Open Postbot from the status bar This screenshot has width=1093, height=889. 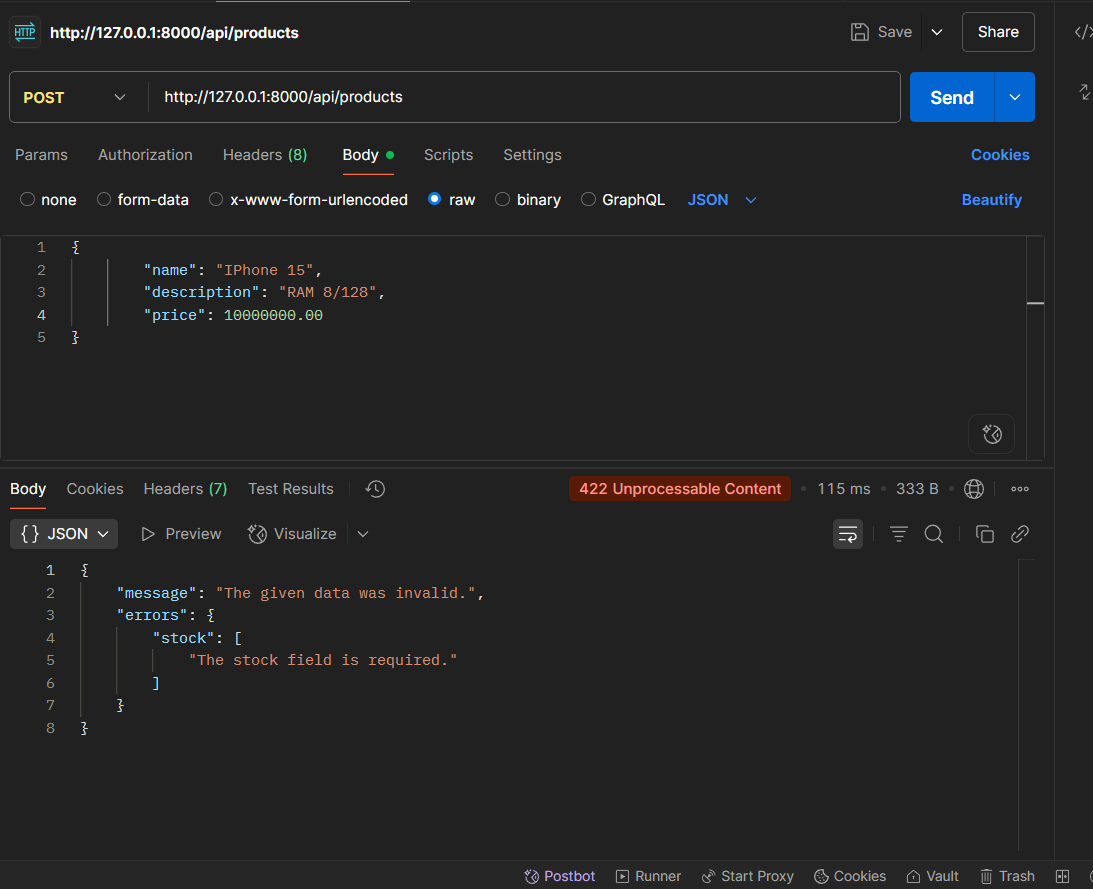pyautogui.click(x=559, y=876)
